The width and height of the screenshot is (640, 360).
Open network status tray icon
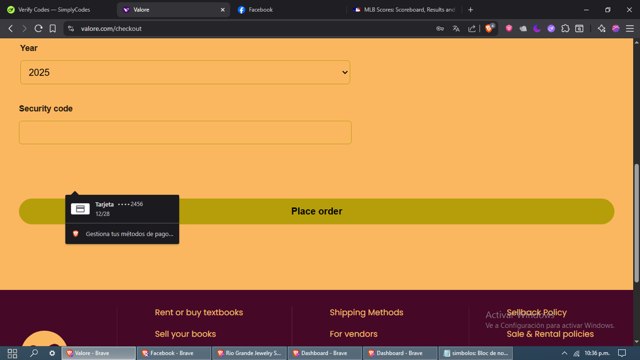pyautogui.click(x=576, y=353)
